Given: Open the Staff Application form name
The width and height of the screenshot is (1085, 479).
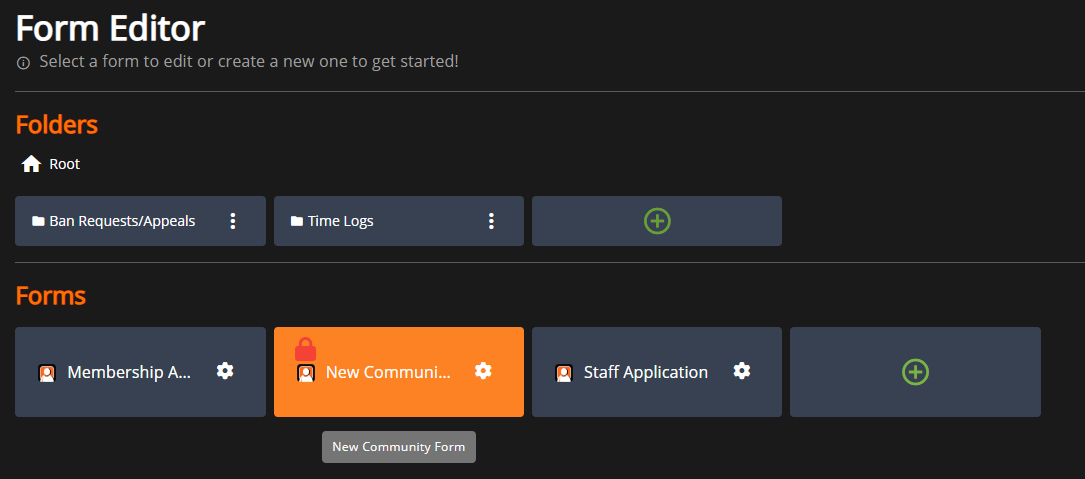Looking at the screenshot, I should 645,372.
